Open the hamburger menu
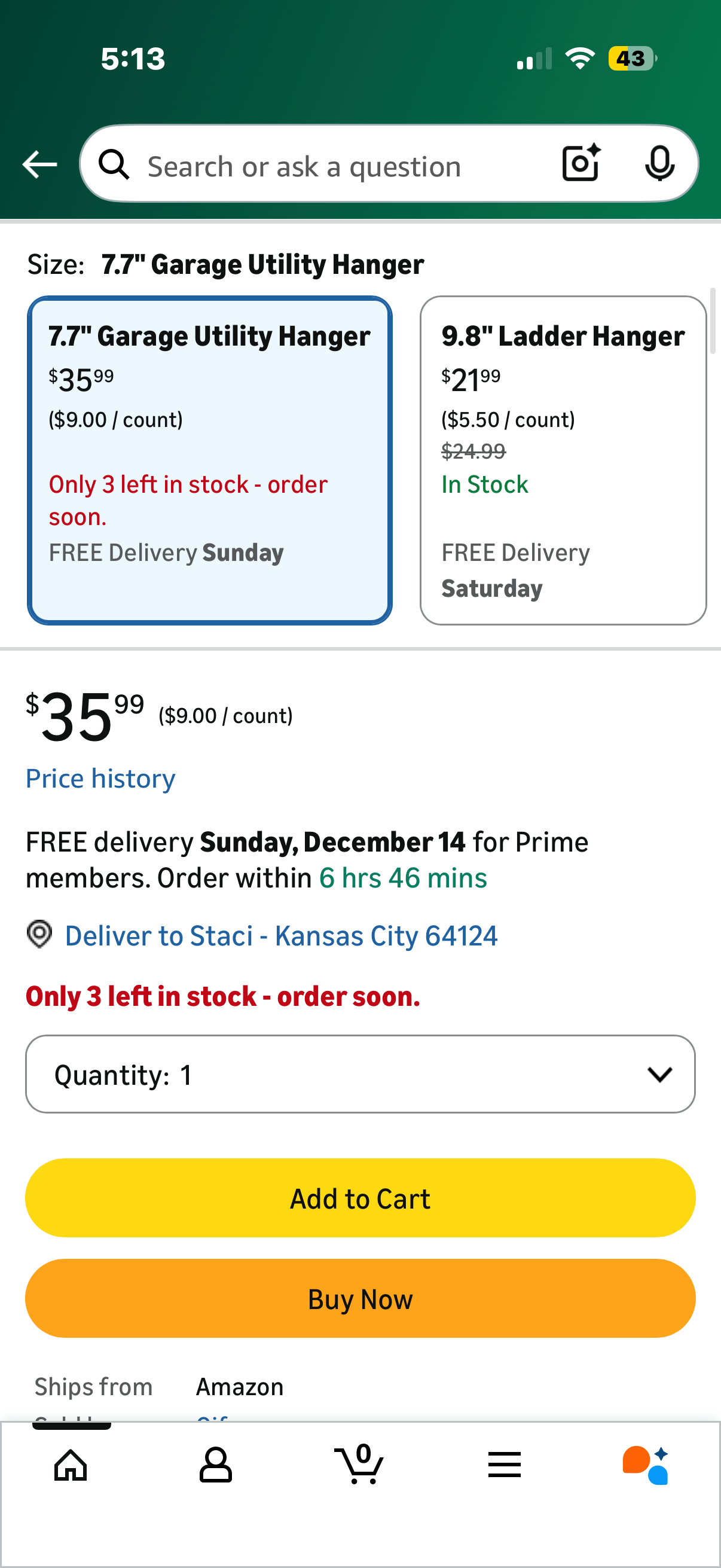Viewport: 721px width, 1568px height. click(x=505, y=1465)
